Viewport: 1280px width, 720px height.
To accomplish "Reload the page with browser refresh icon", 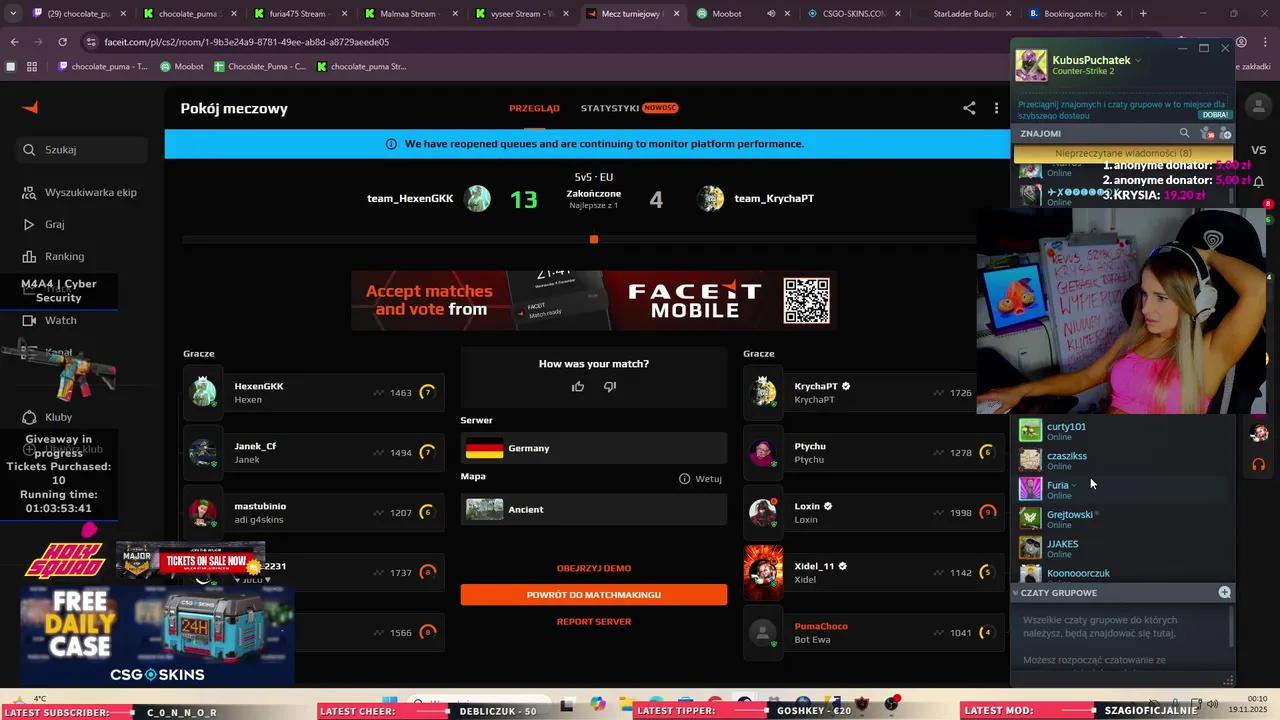I will pyautogui.click(x=62, y=42).
